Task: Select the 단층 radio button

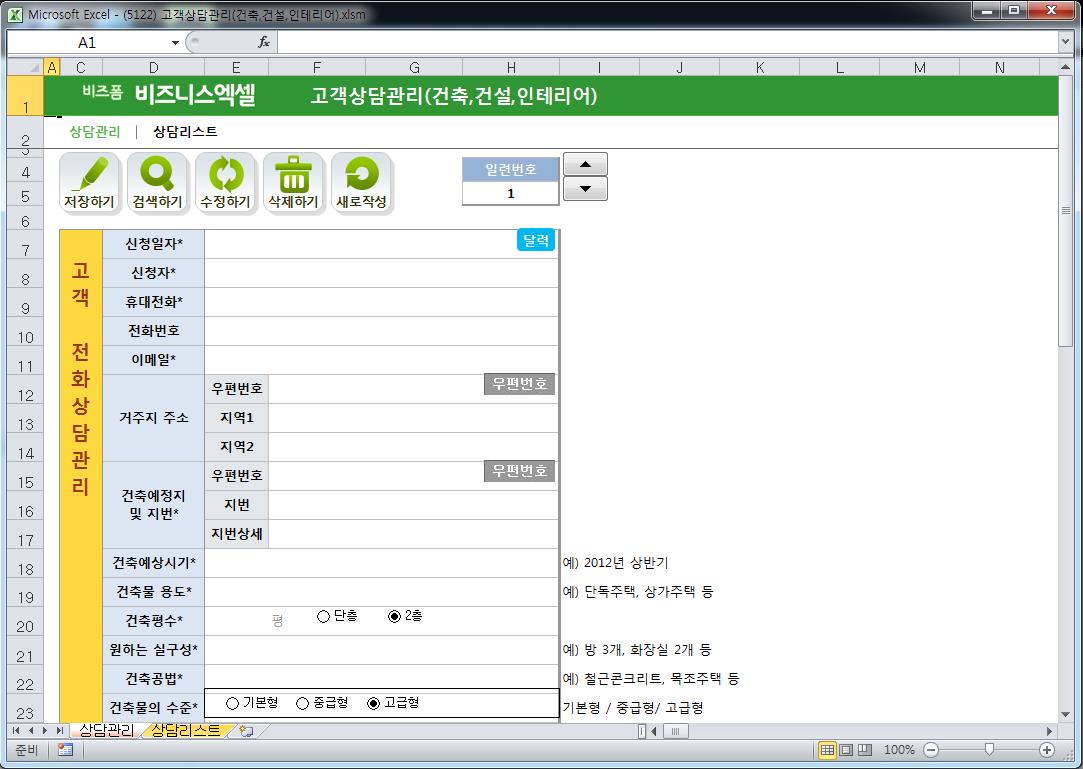Action: [x=323, y=617]
